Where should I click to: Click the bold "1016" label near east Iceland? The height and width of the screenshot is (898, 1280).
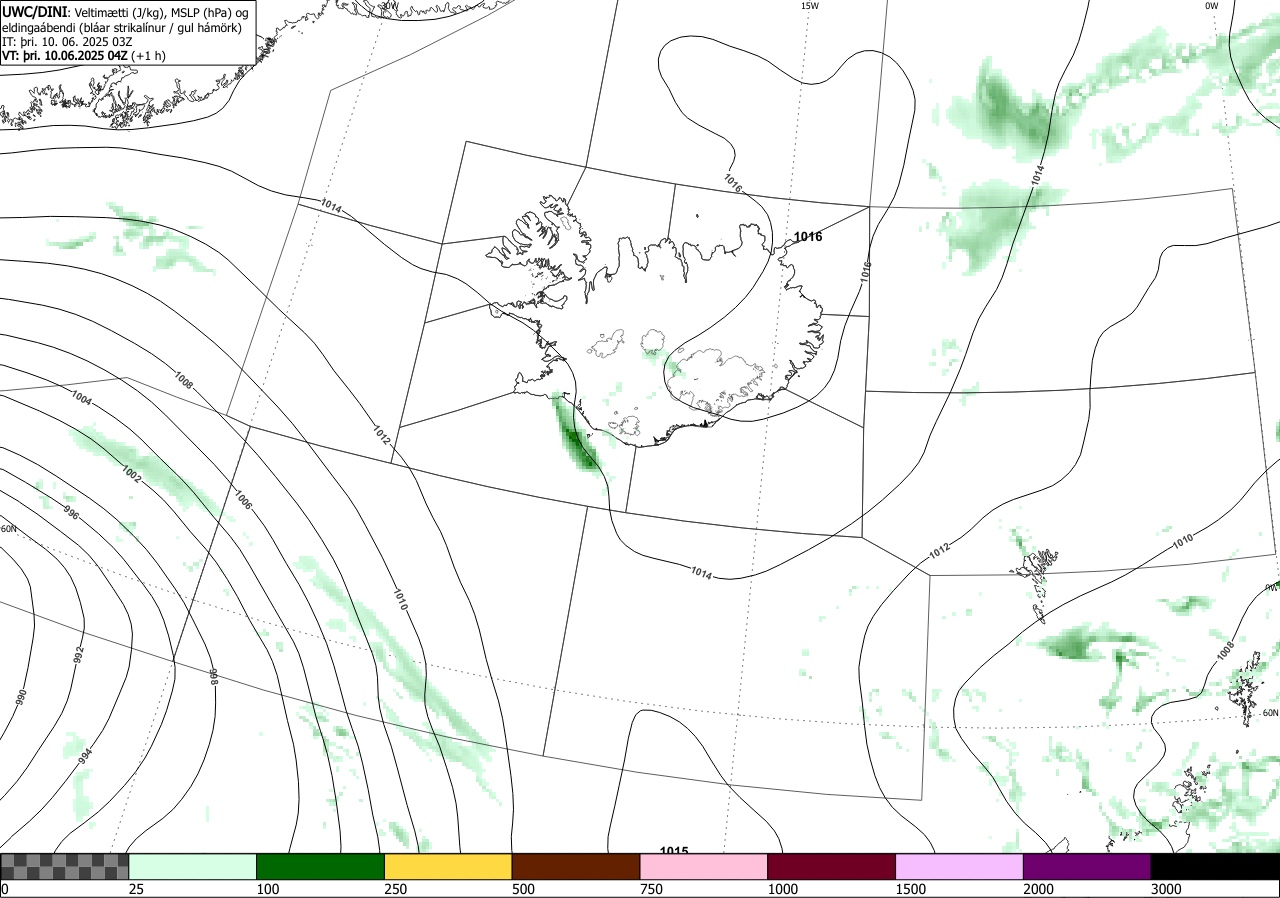(808, 237)
